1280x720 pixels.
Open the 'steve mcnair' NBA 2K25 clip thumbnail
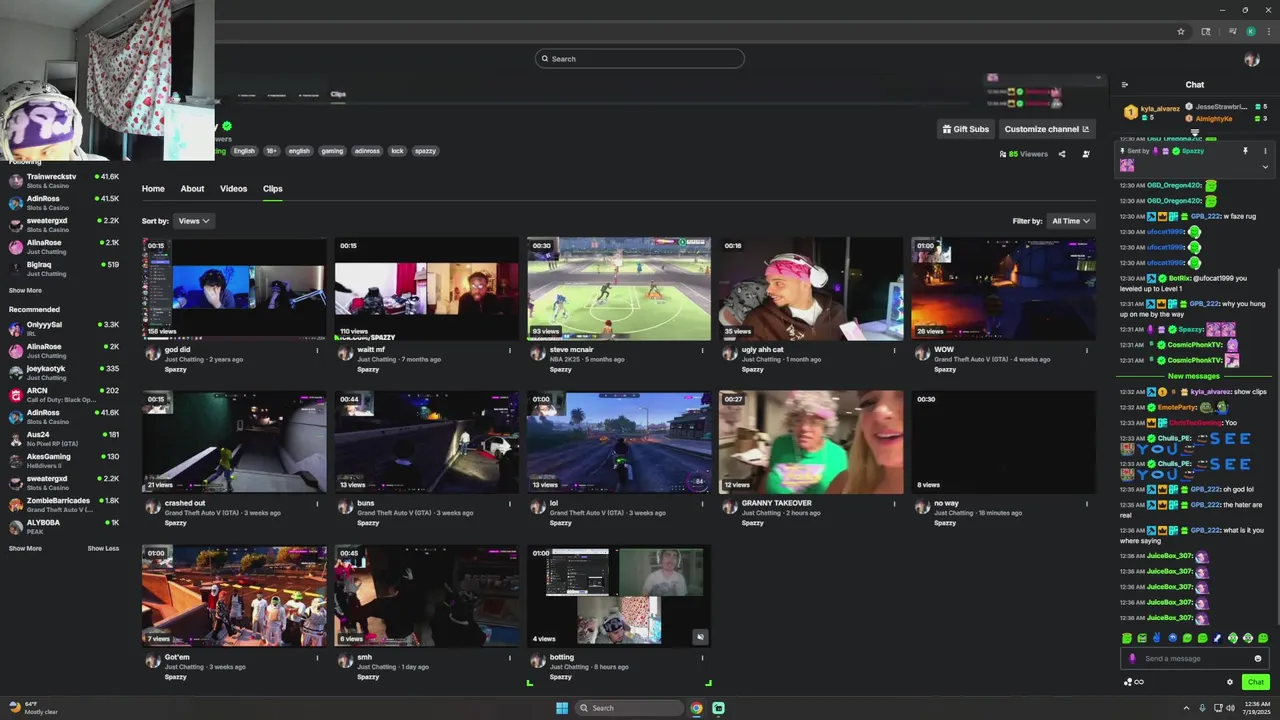tap(619, 289)
